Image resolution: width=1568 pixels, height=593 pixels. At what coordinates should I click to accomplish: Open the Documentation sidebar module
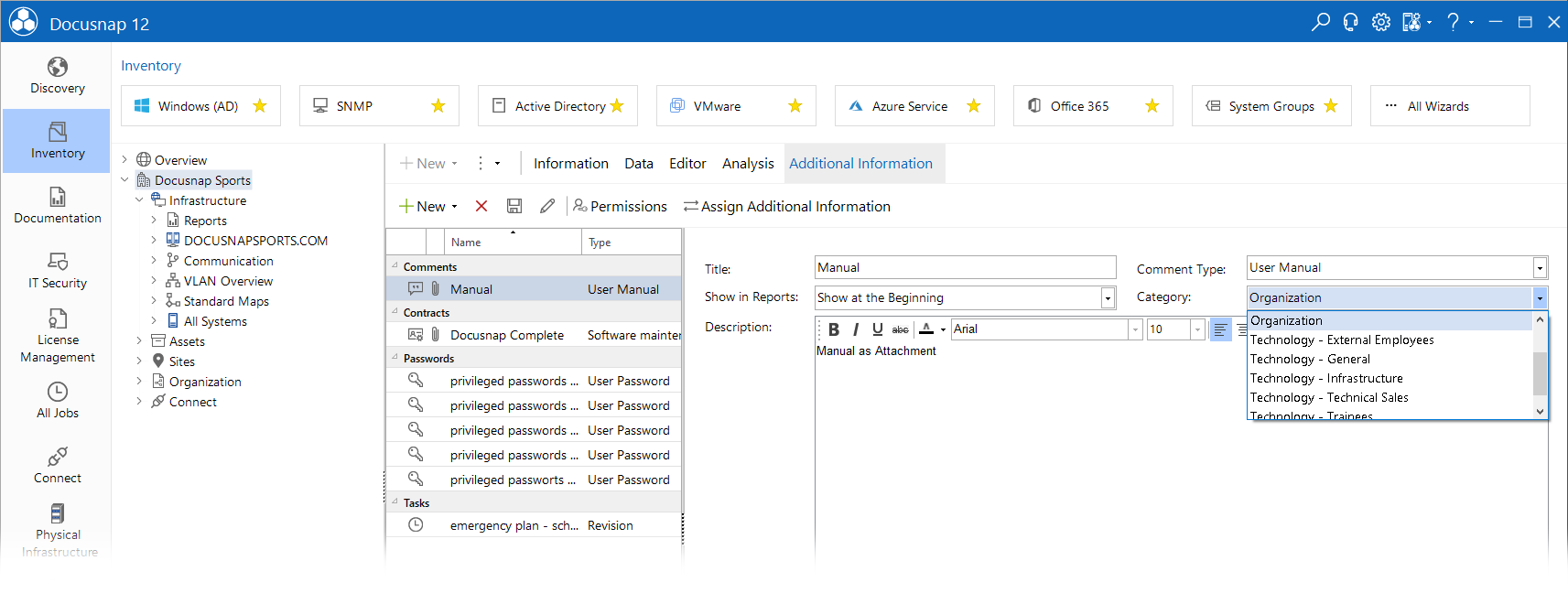coord(57,206)
